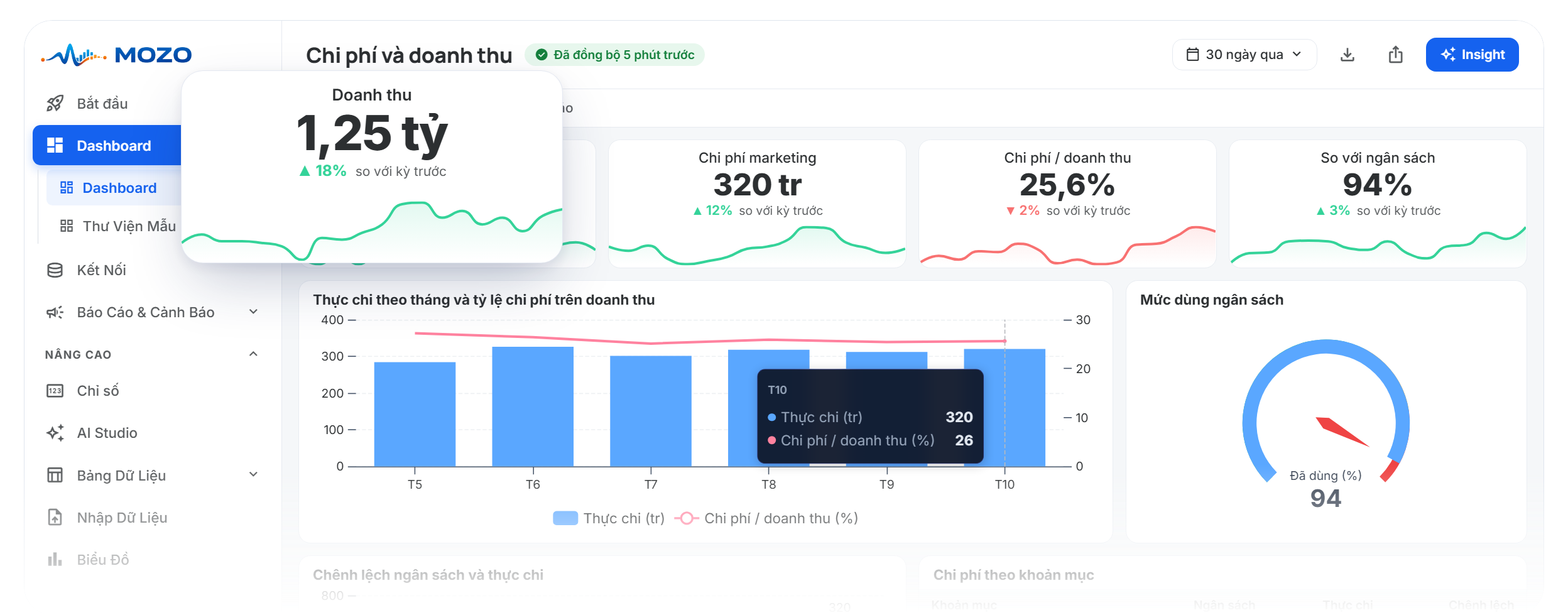Screen dimensions: 1568x615
Task: Click the Bắt đầu menu label
Action: point(102,104)
